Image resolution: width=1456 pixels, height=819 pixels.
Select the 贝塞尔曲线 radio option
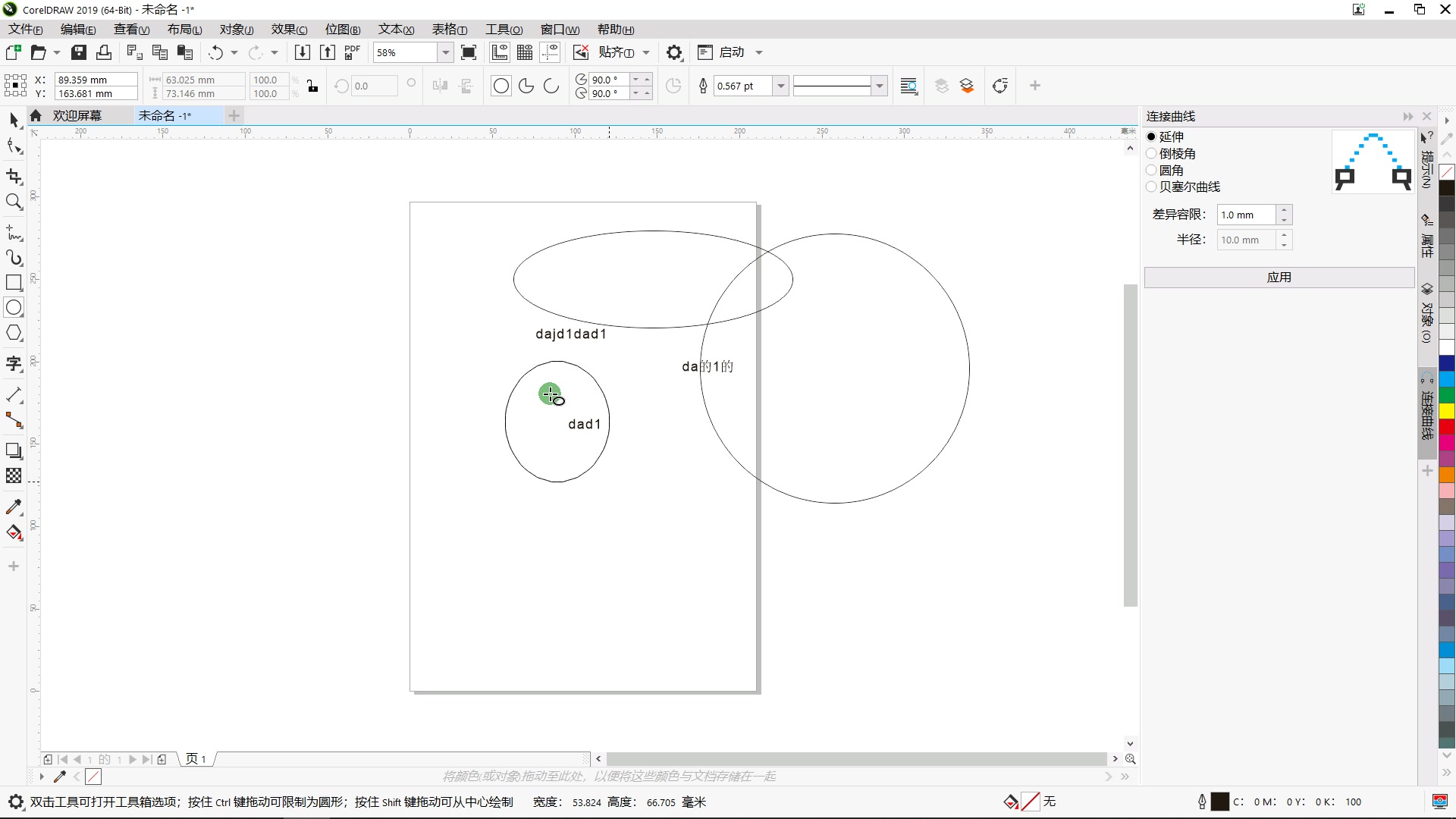click(1151, 187)
